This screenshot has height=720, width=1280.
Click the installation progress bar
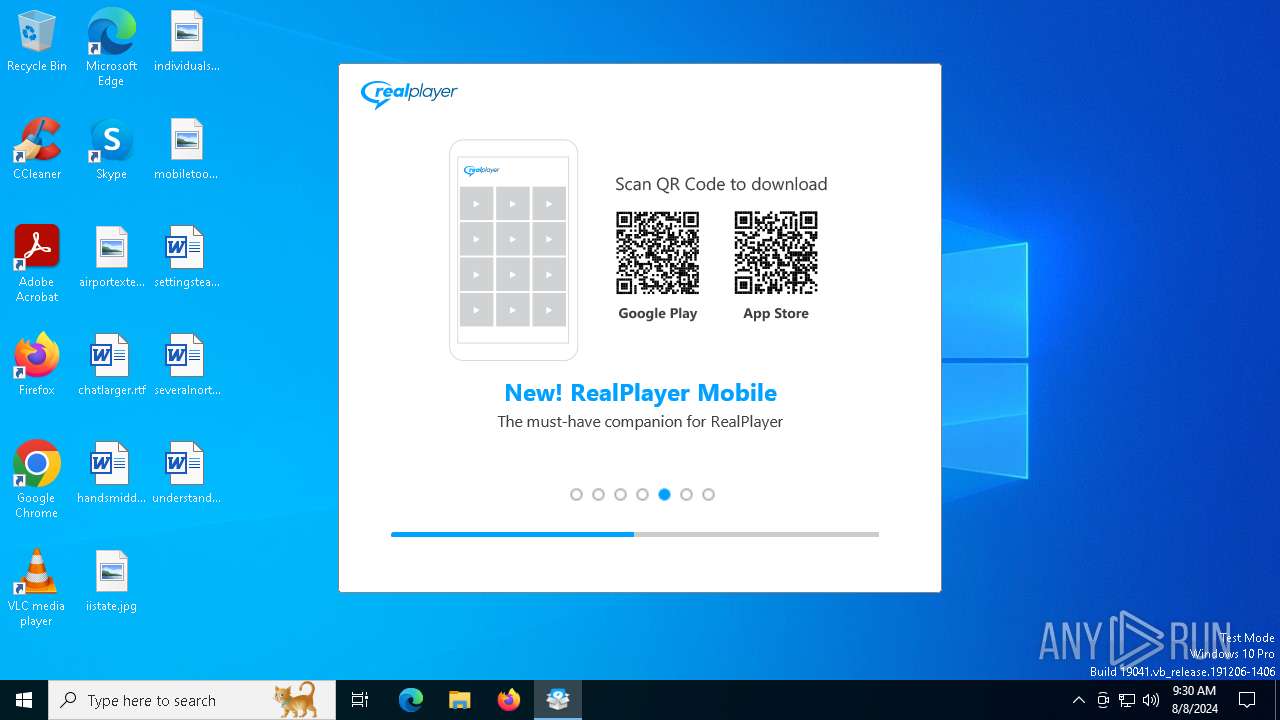[x=635, y=534]
